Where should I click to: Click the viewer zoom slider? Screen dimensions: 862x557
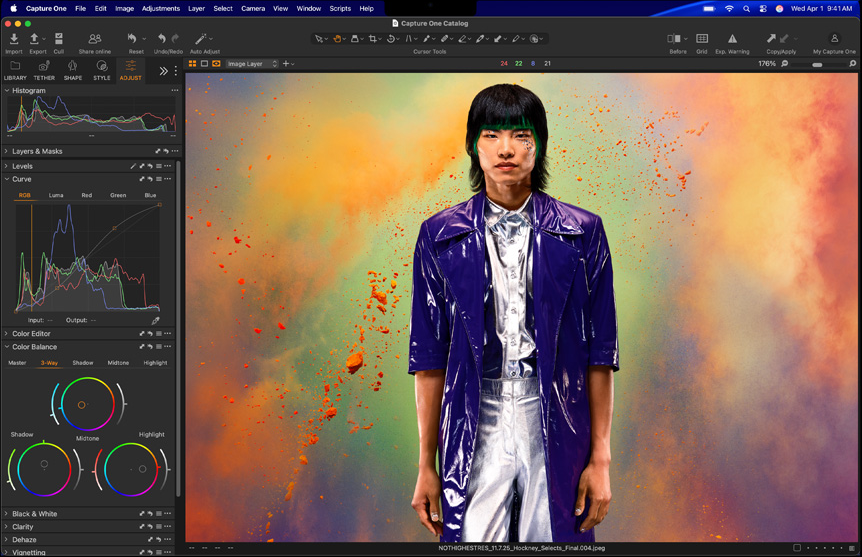(817, 64)
